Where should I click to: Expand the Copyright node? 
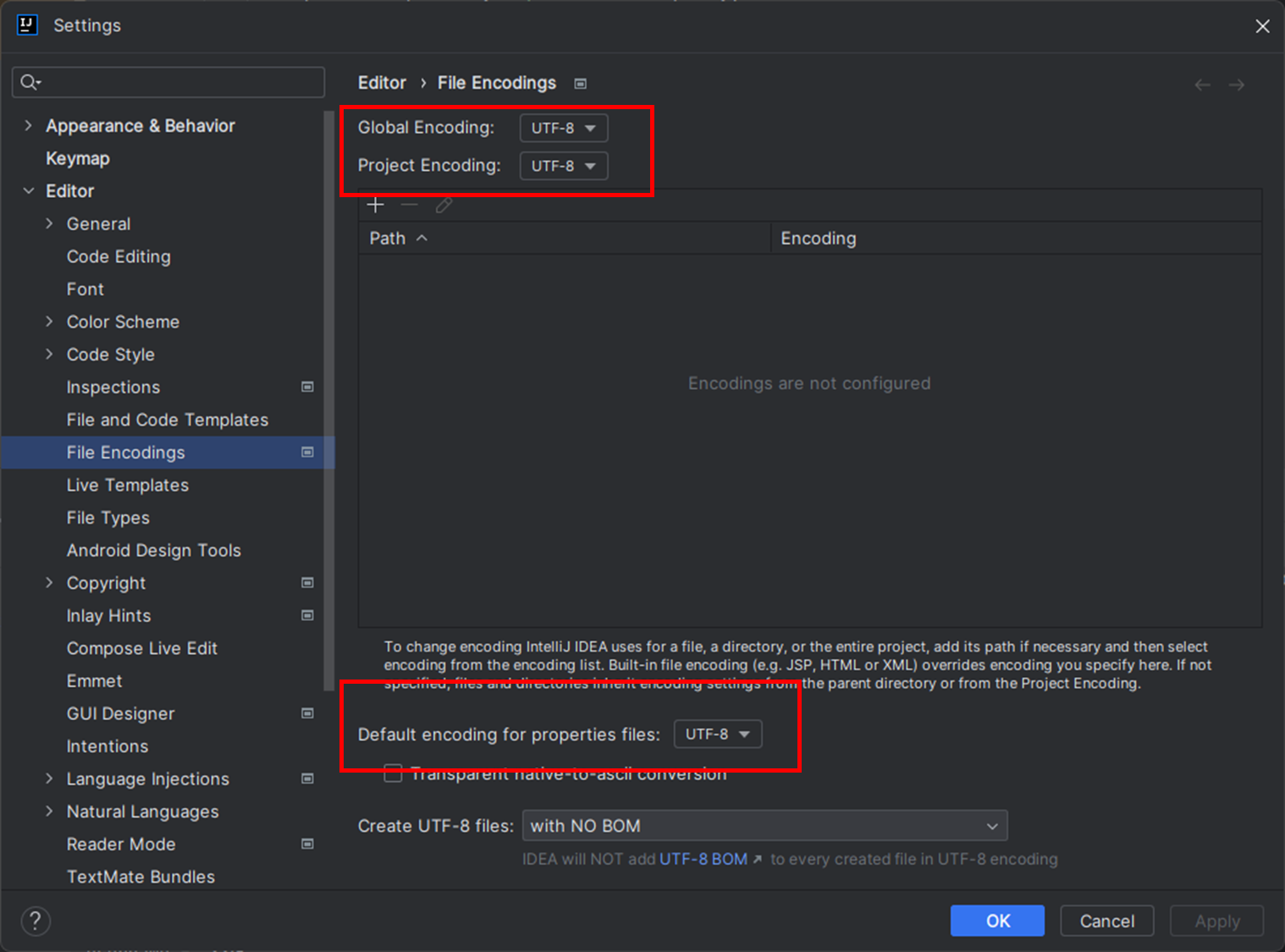click(x=49, y=582)
